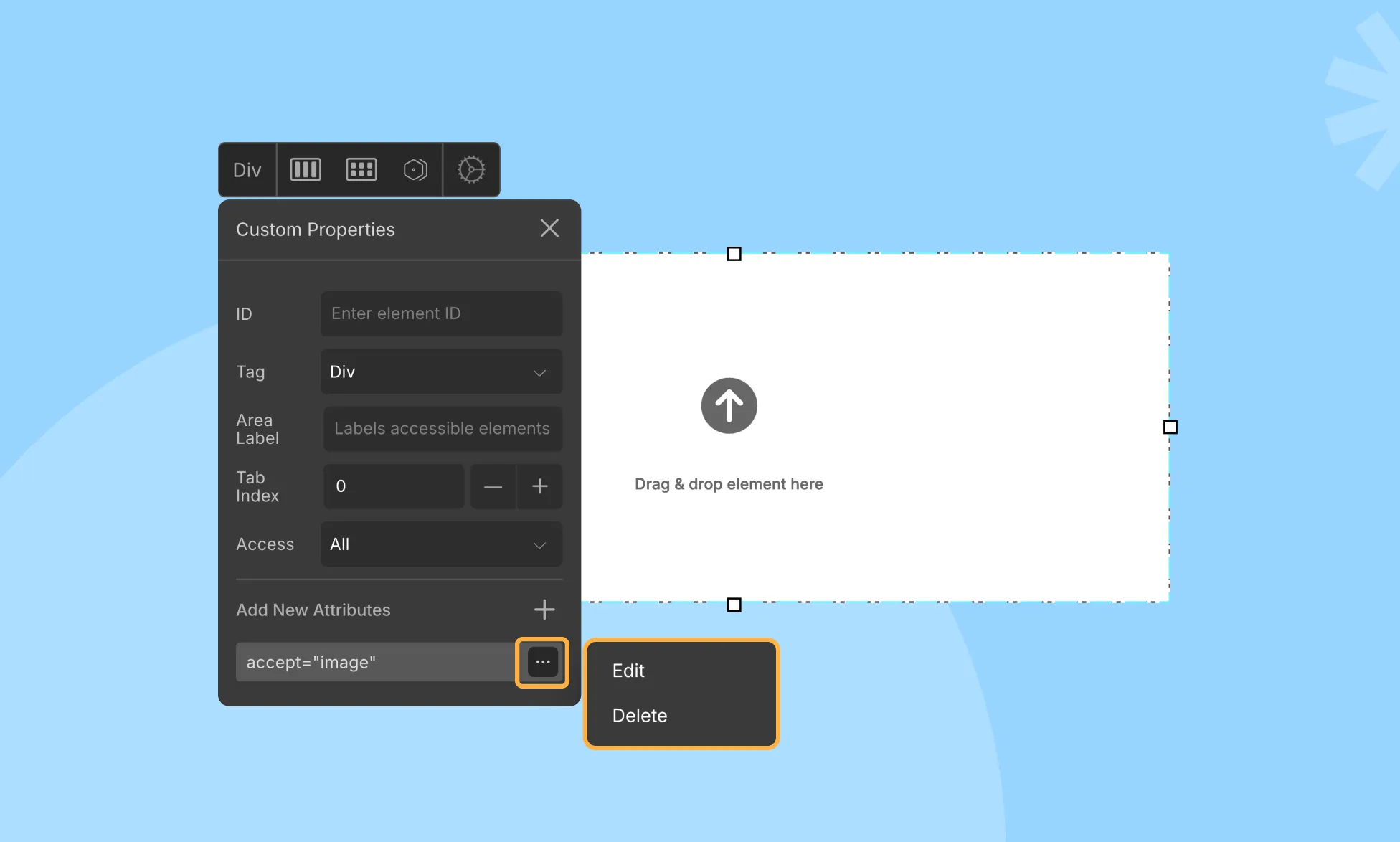Increase Tab Index with the plus stepper
This screenshot has height=842, width=1400.
click(540, 486)
